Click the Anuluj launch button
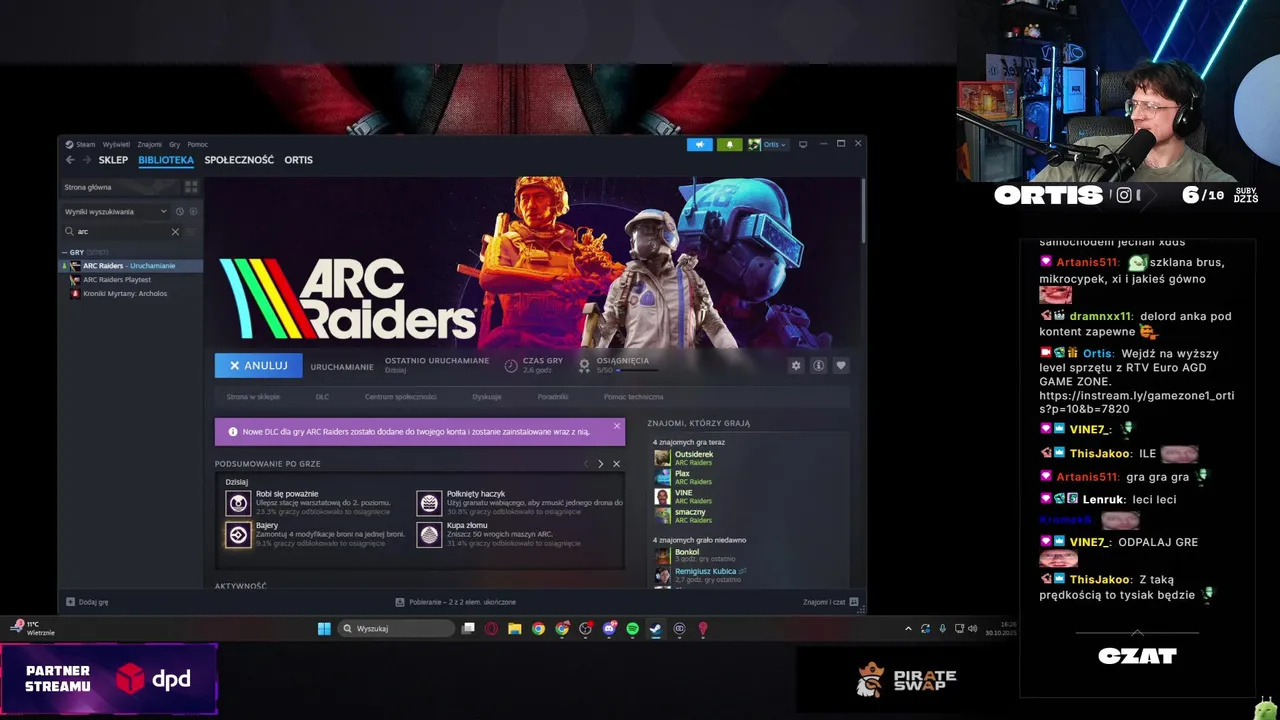The height and width of the screenshot is (720, 1280). [258, 366]
